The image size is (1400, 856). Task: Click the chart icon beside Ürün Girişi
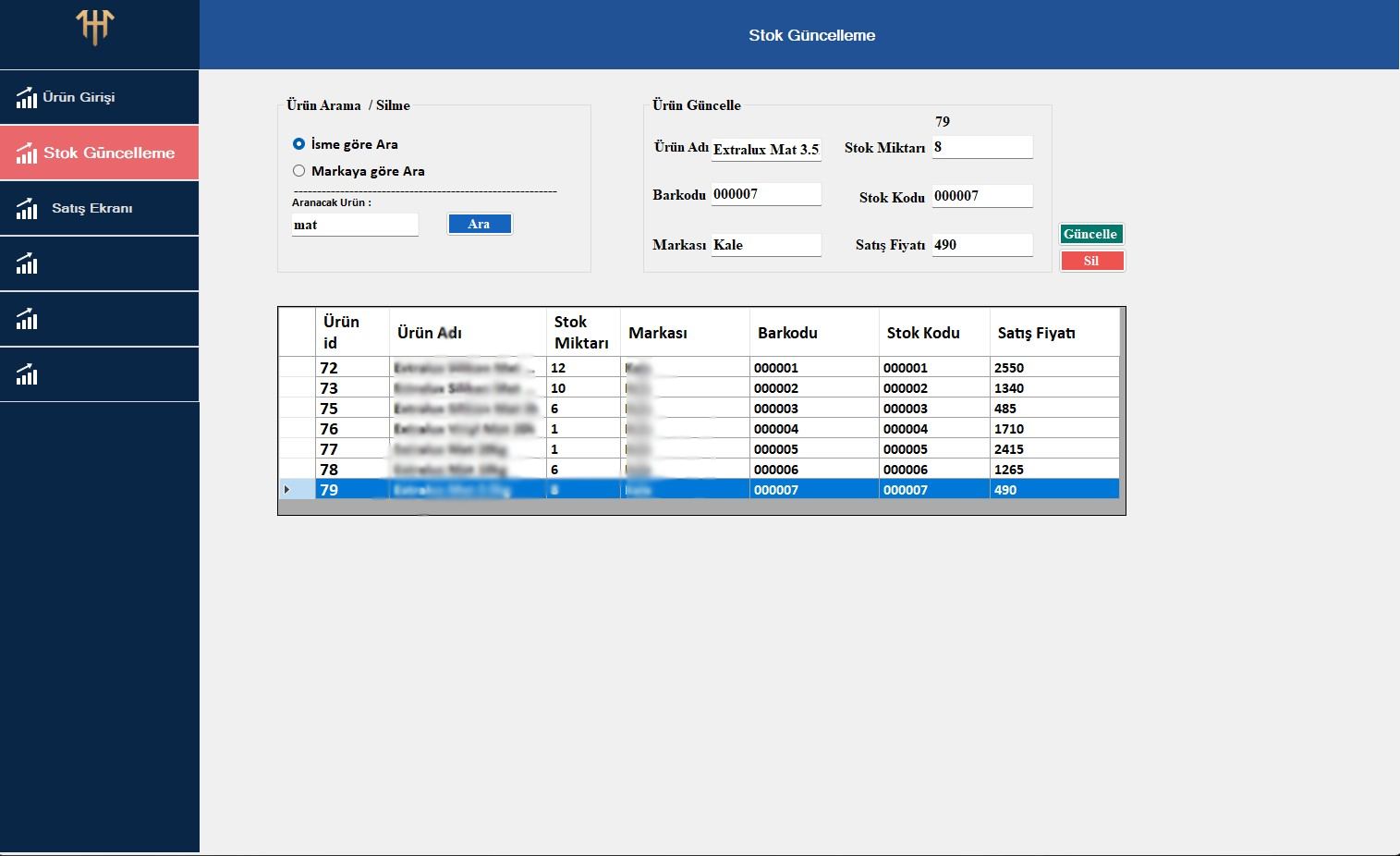click(27, 97)
